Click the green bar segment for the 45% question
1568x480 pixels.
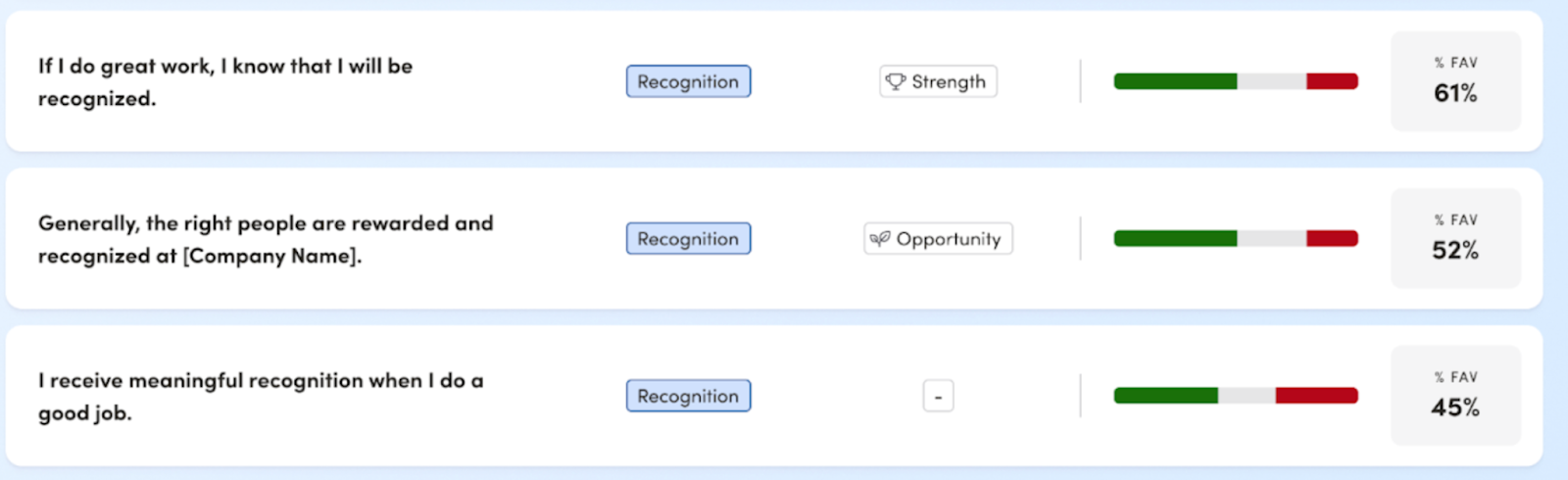pos(1165,396)
